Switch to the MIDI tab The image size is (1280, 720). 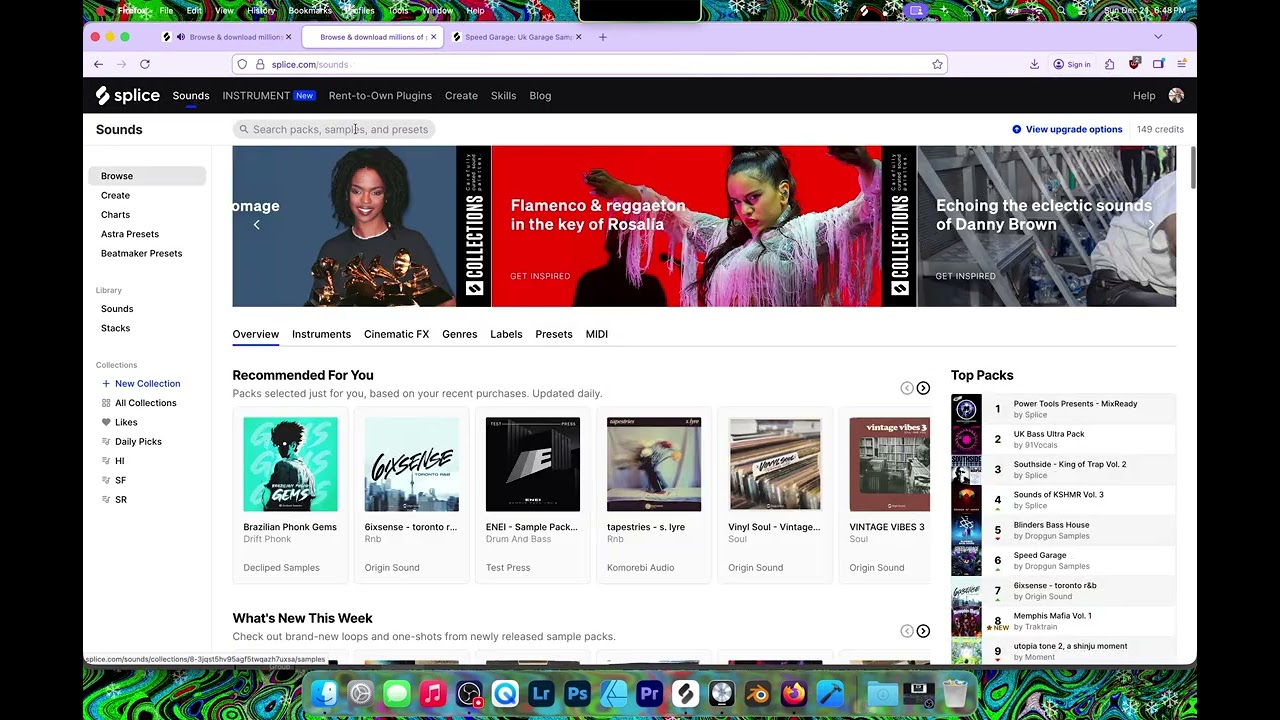(597, 334)
